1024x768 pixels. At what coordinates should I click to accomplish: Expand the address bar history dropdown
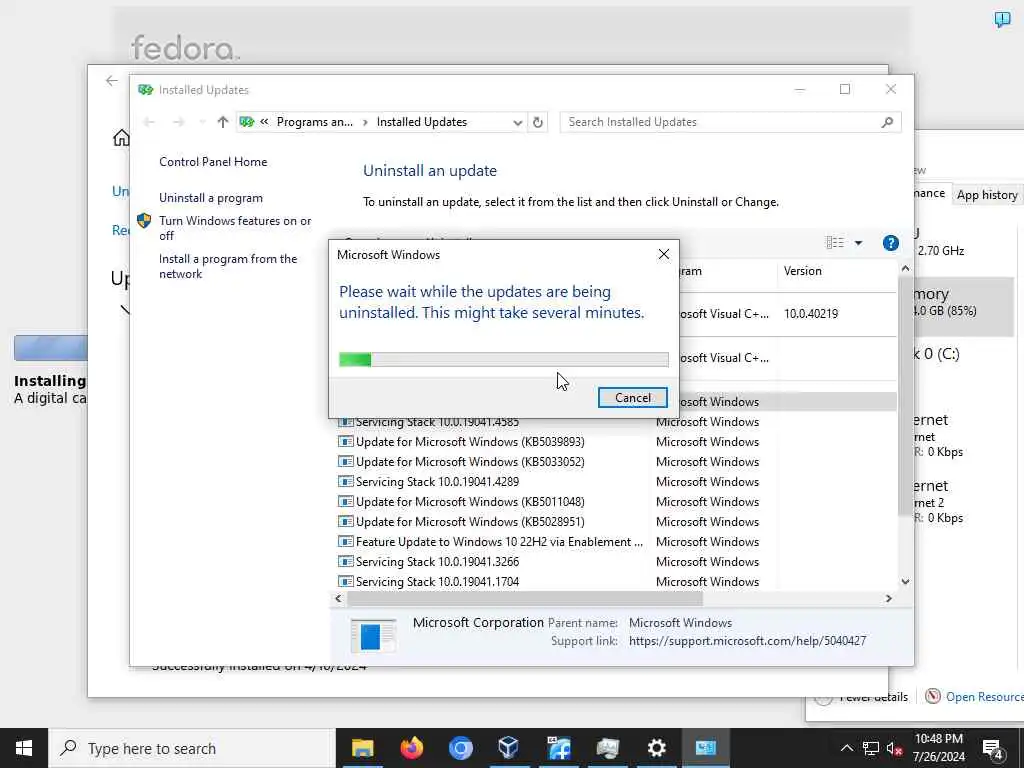[517, 122]
